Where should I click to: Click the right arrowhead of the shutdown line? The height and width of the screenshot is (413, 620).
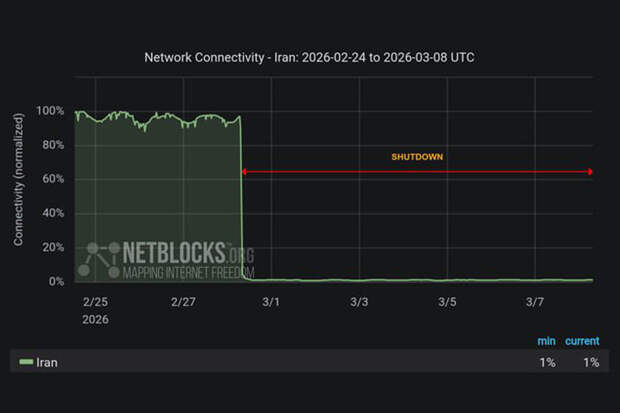pos(590,172)
